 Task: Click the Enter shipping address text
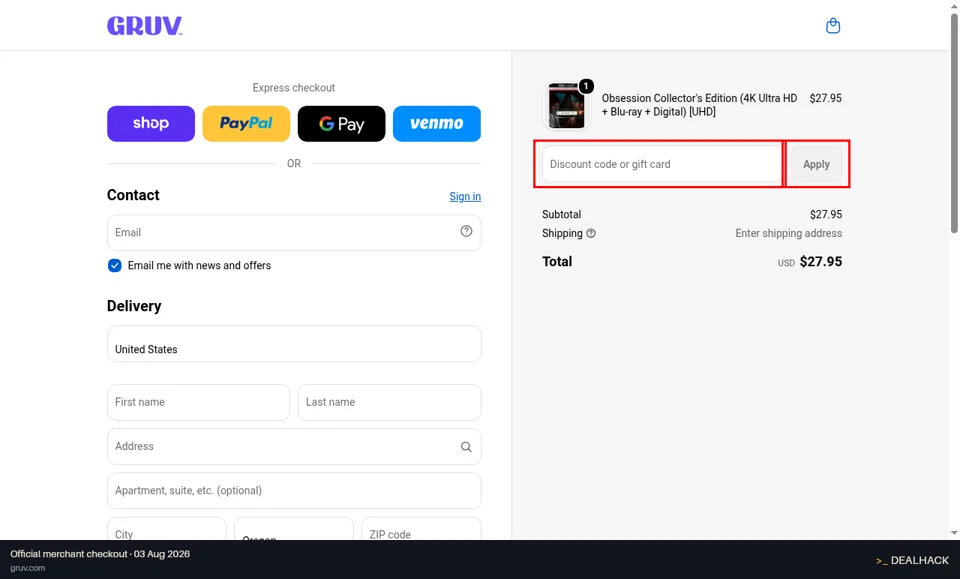pyautogui.click(x=789, y=233)
